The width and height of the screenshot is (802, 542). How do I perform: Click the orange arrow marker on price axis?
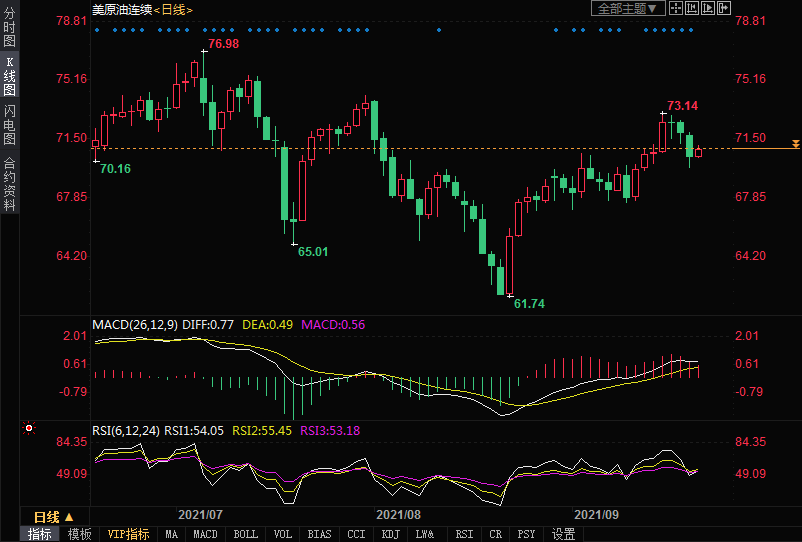[795, 145]
